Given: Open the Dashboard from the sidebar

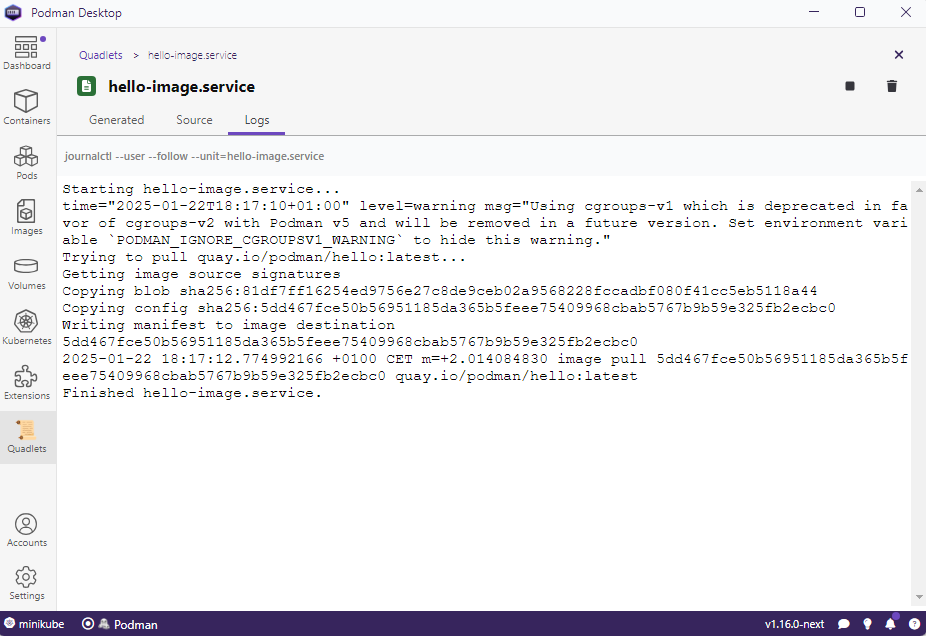Looking at the screenshot, I should (x=26, y=54).
